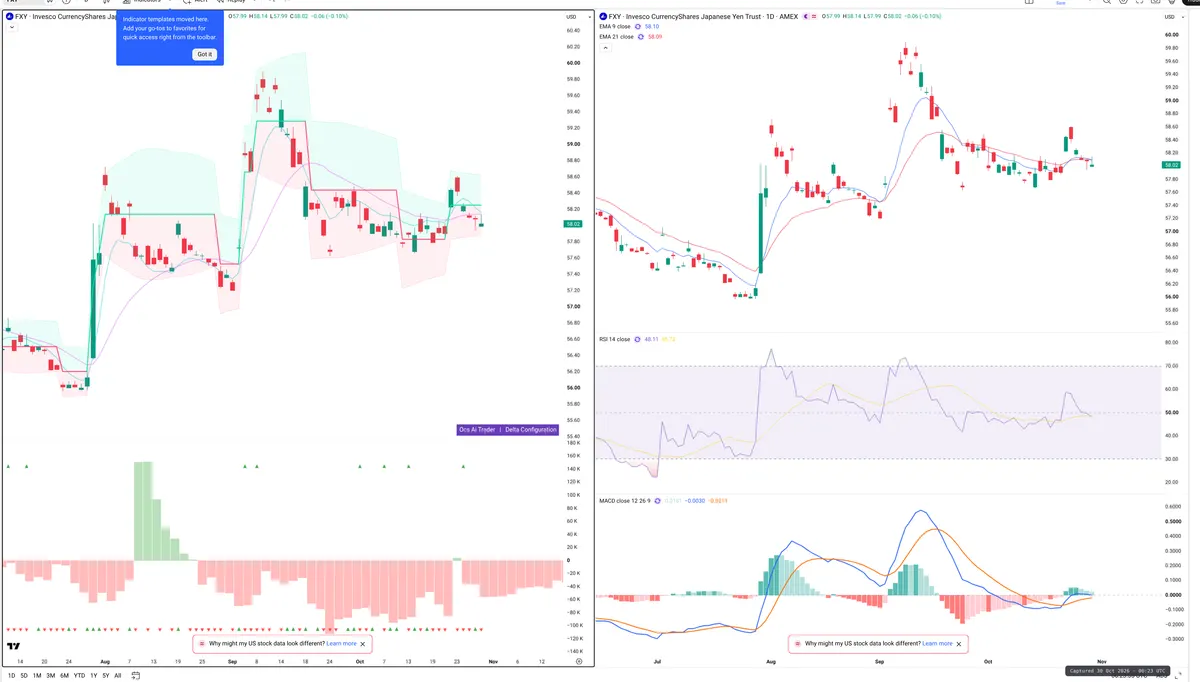Click FXY symbol logo in right chart
1200x682 pixels.
click(x=602, y=17)
